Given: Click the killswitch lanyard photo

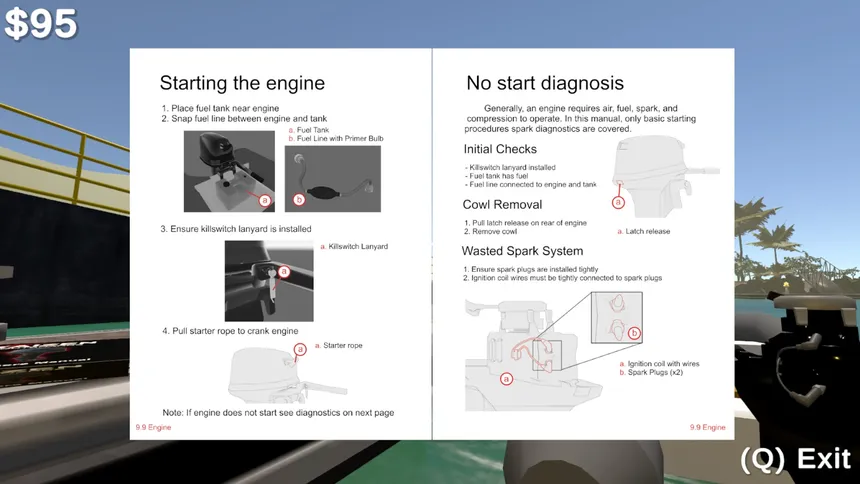Looking at the screenshot, I should tap(269, 281).
